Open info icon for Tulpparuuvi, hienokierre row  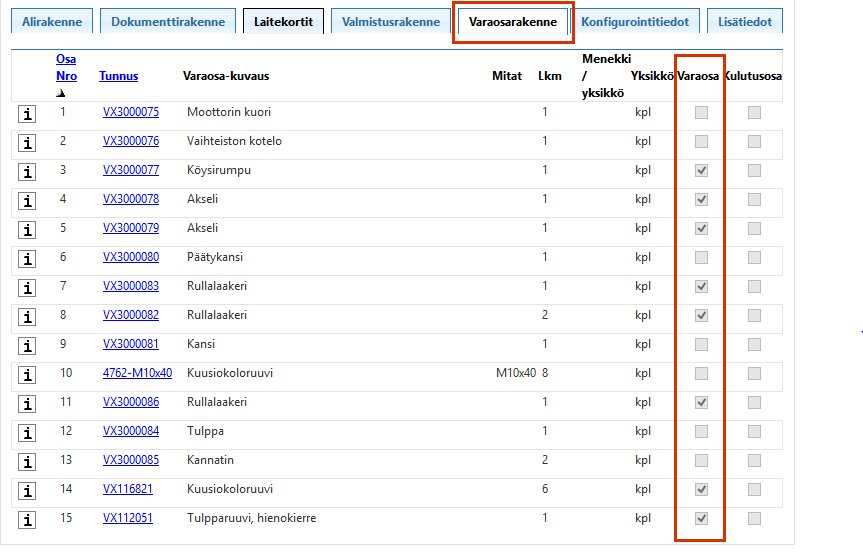click(x=28, y=520)
